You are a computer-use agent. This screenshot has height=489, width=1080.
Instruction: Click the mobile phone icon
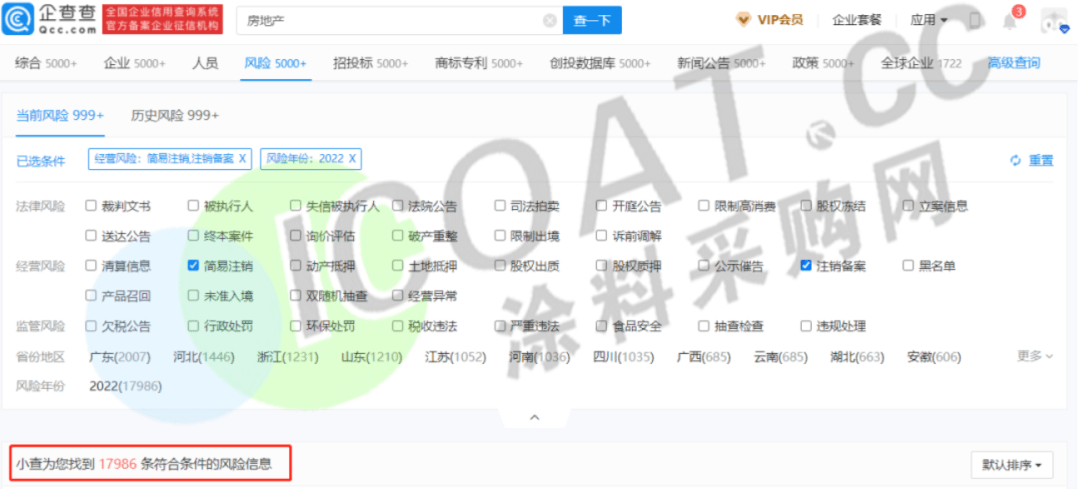975,21
